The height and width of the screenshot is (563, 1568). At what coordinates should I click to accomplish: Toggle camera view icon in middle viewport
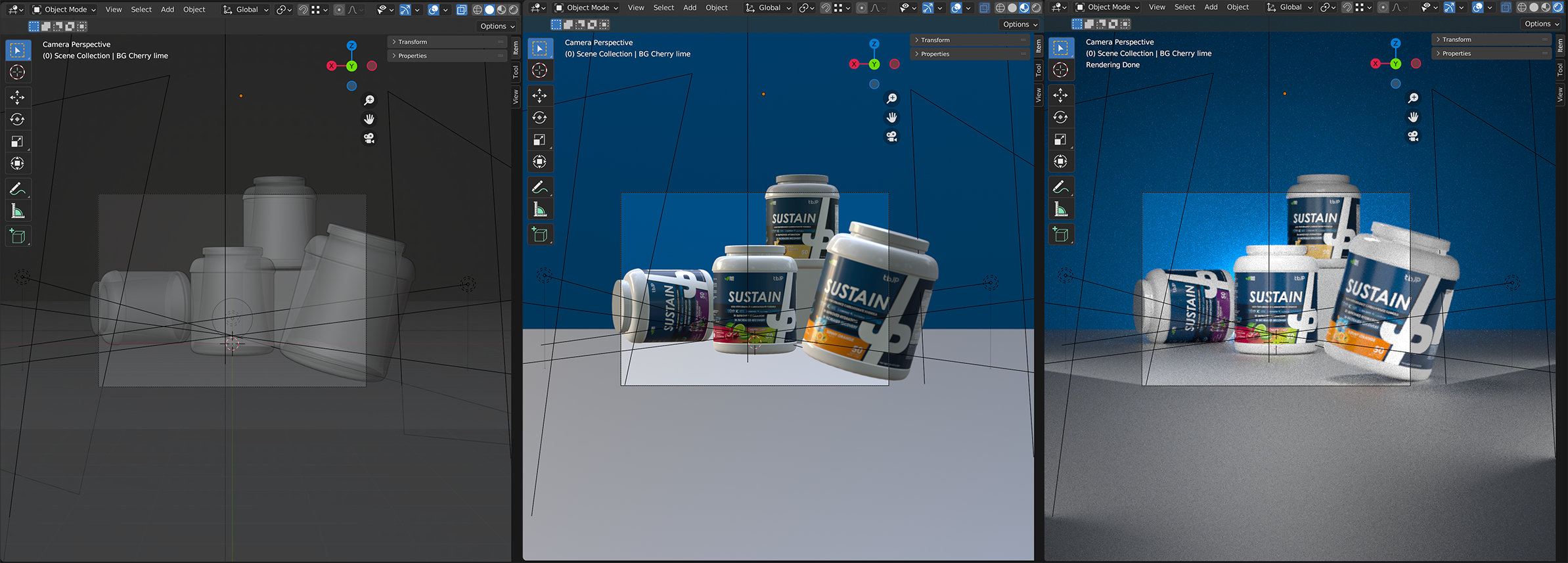891,137
